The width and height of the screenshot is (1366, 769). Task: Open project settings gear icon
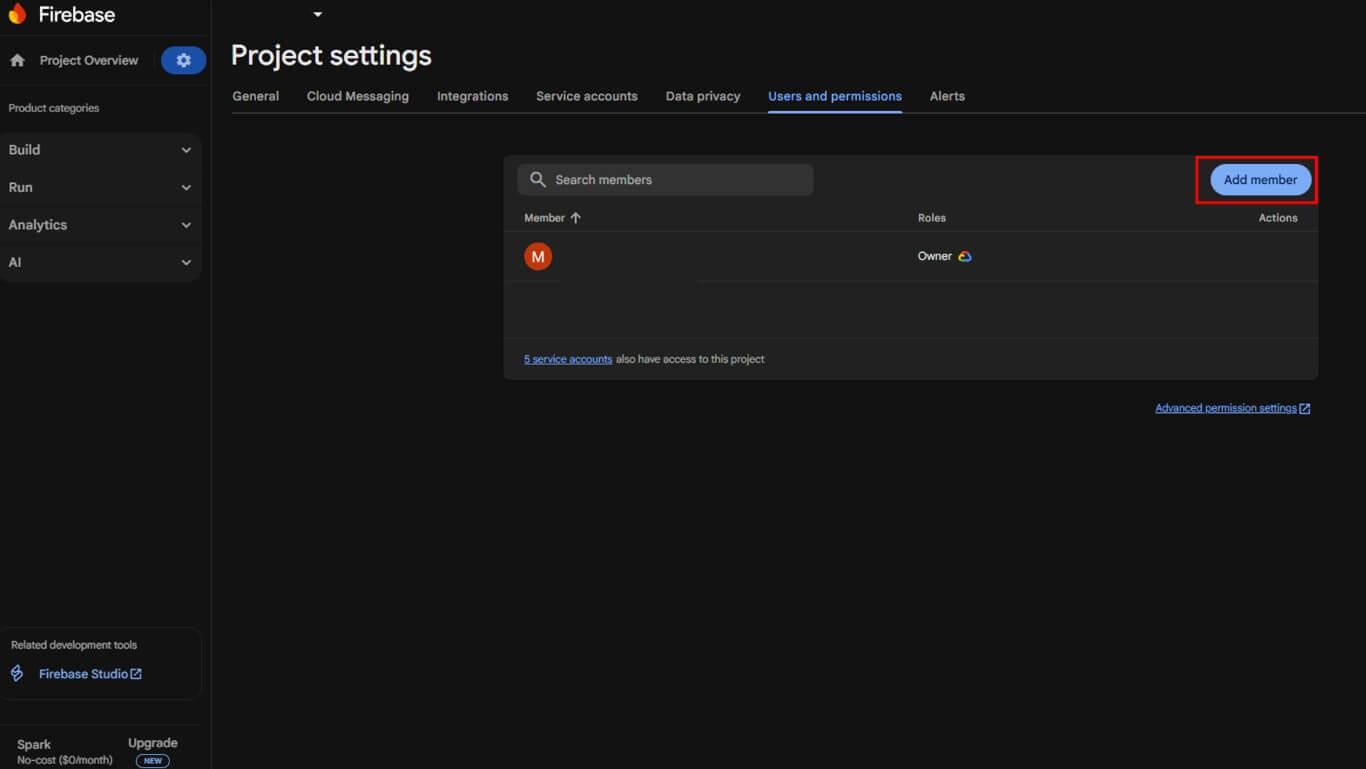point(183,60)
